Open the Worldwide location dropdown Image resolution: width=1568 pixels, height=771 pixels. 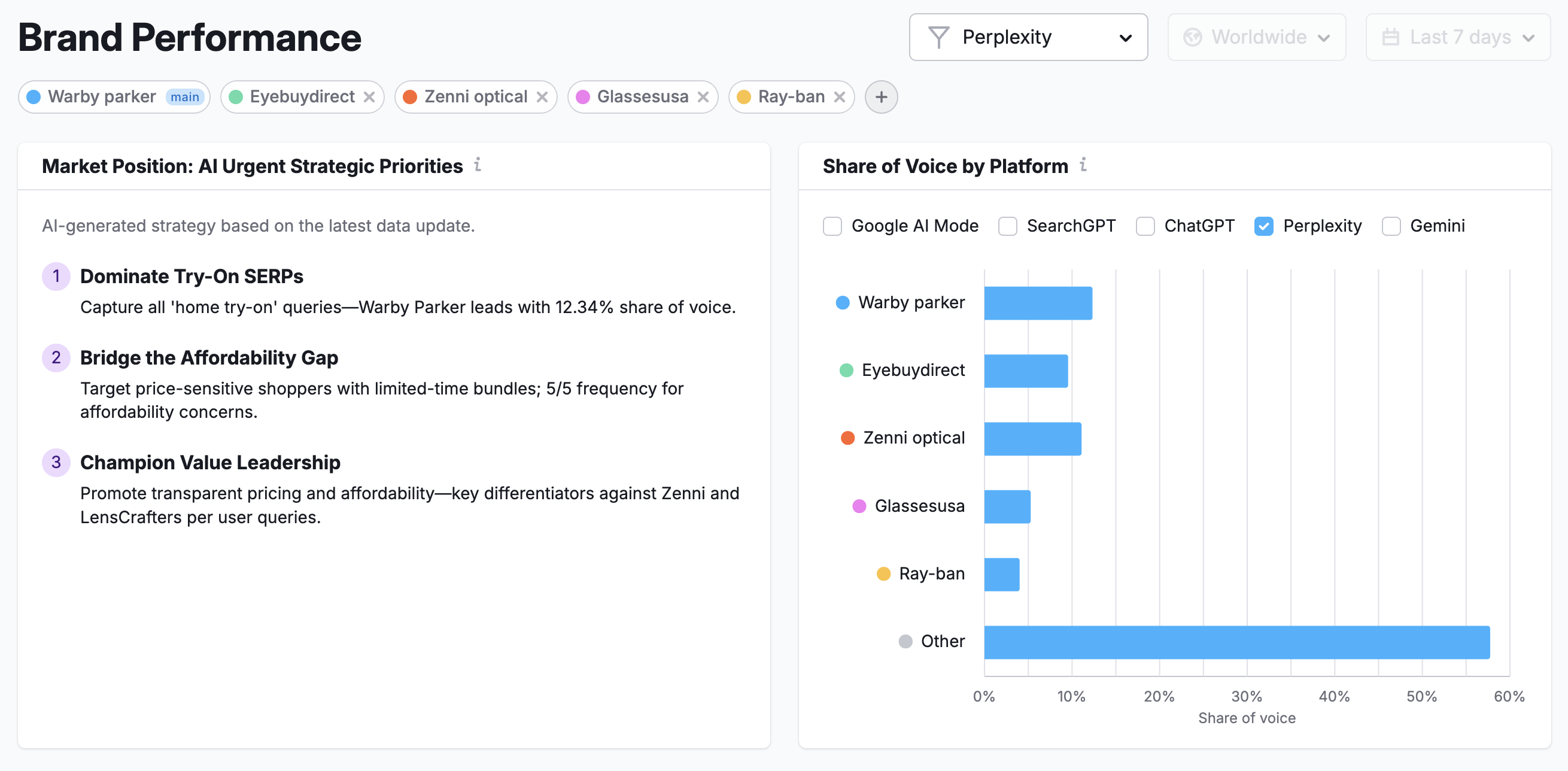pyautogui.click(x=1257, y=37)
